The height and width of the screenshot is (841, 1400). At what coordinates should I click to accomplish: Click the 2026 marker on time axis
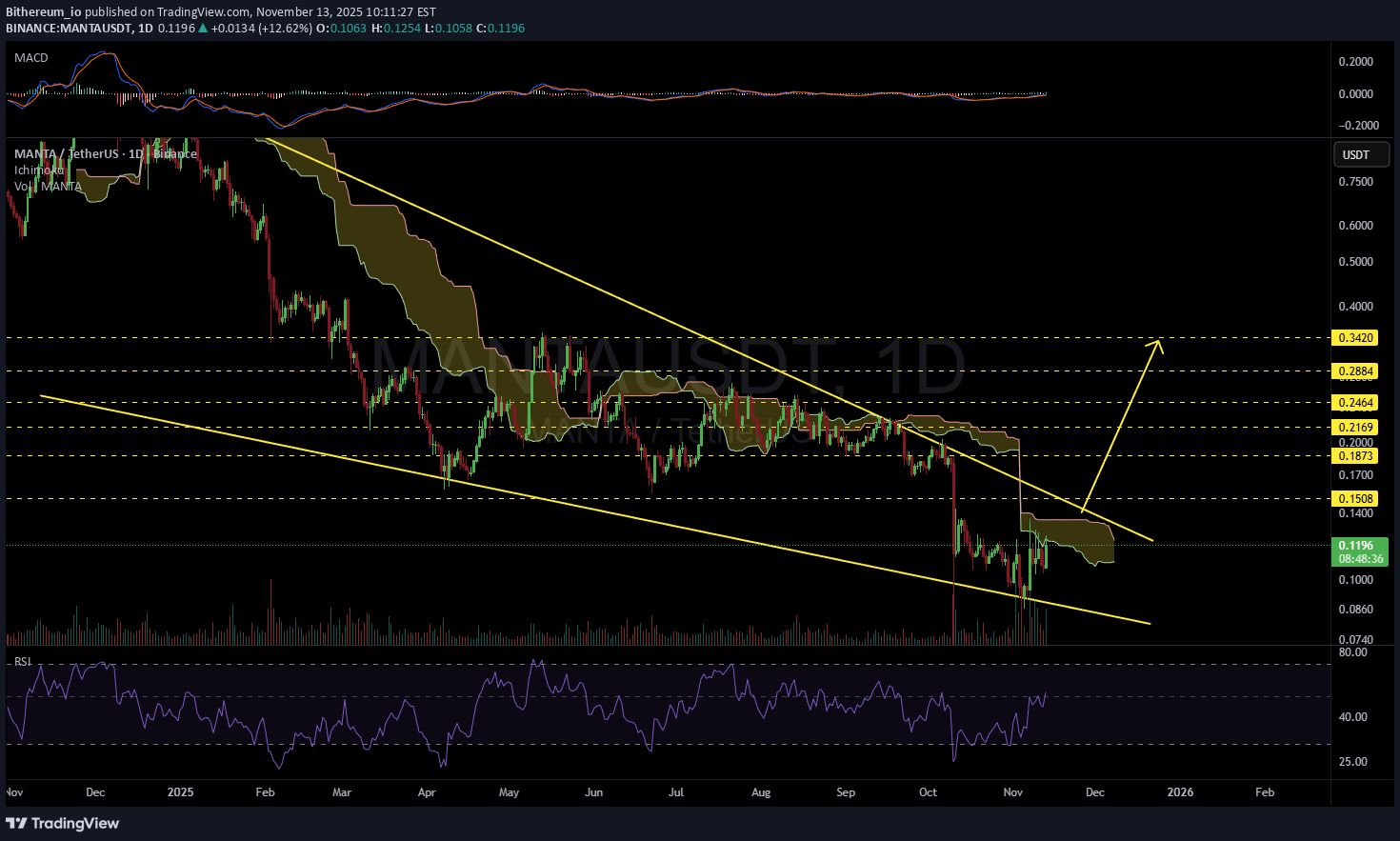1180,792
